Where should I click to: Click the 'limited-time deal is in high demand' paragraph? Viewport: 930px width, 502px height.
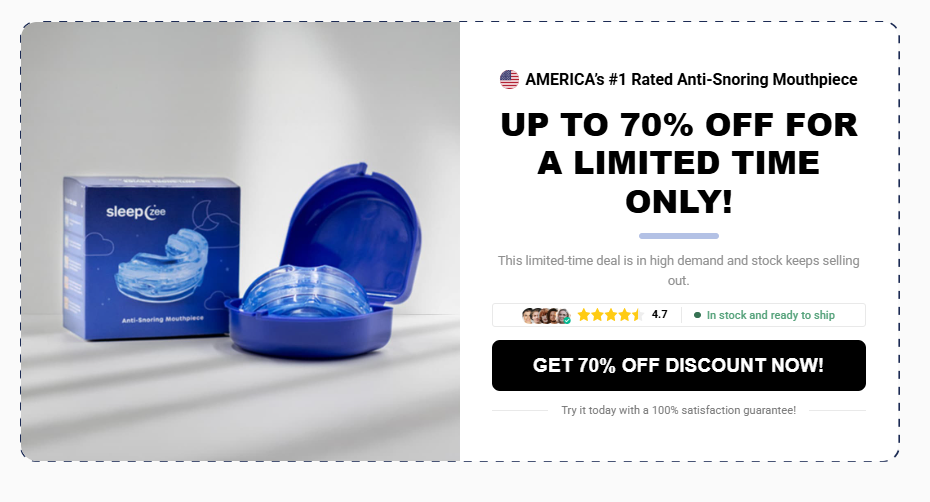pos(679,270)
